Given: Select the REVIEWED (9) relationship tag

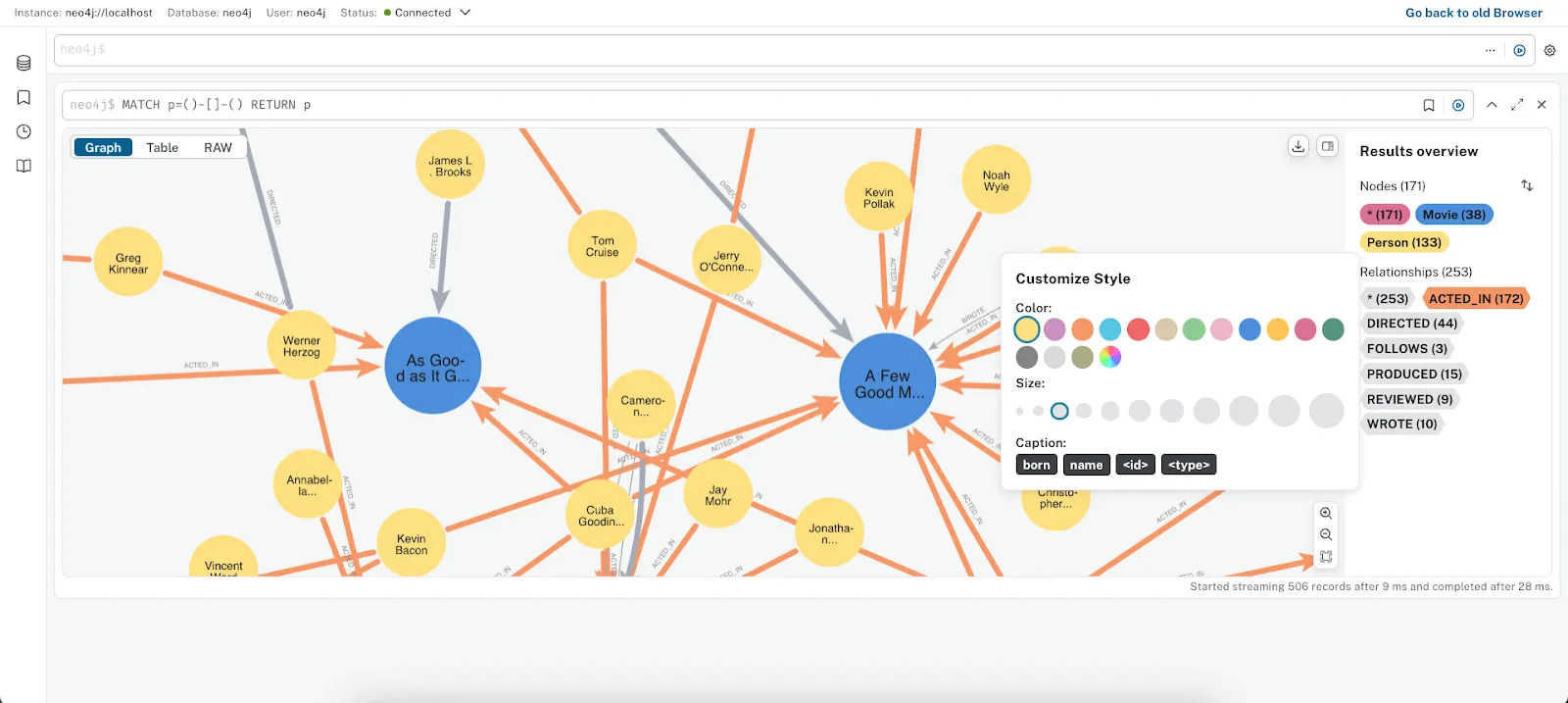Looking at the screenshot, I should tap(1409, 399).
